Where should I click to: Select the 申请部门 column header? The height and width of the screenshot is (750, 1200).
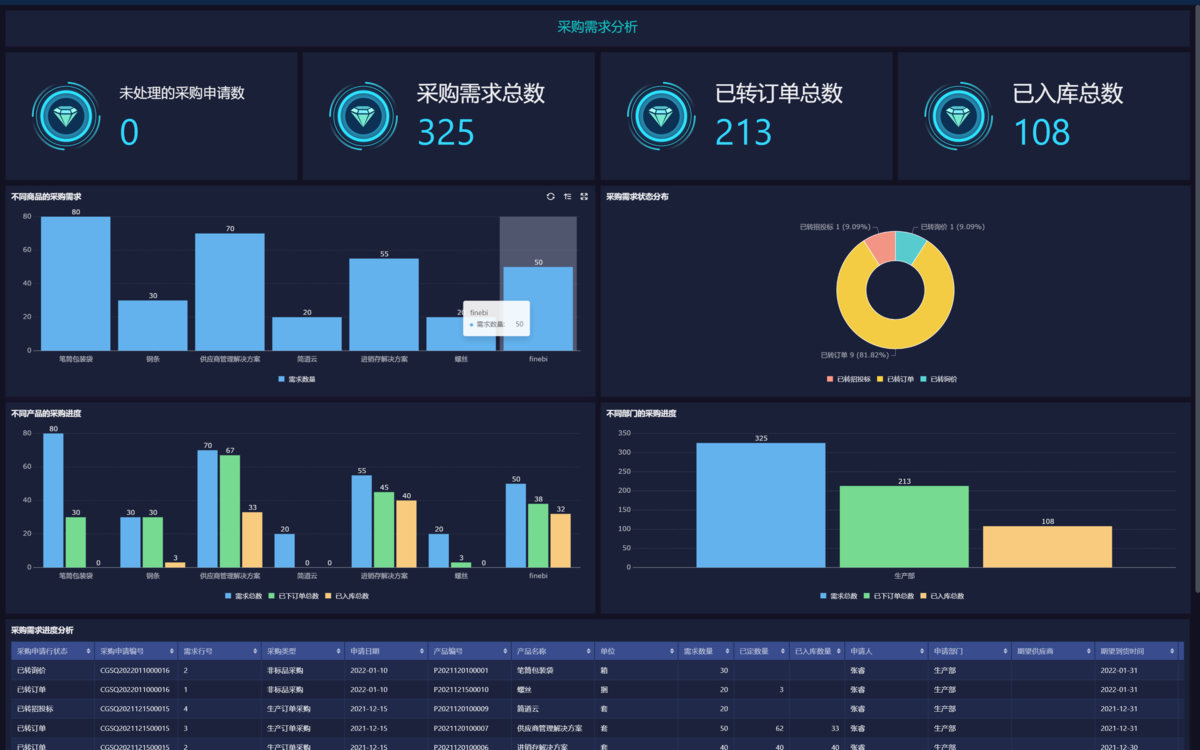[969, 651]
